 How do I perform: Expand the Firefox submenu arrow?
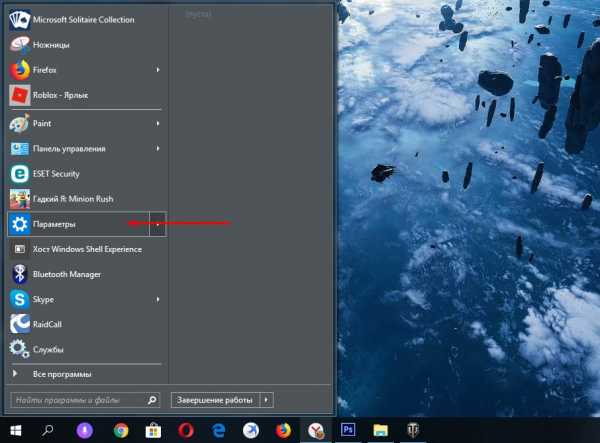tap(158, 70)
